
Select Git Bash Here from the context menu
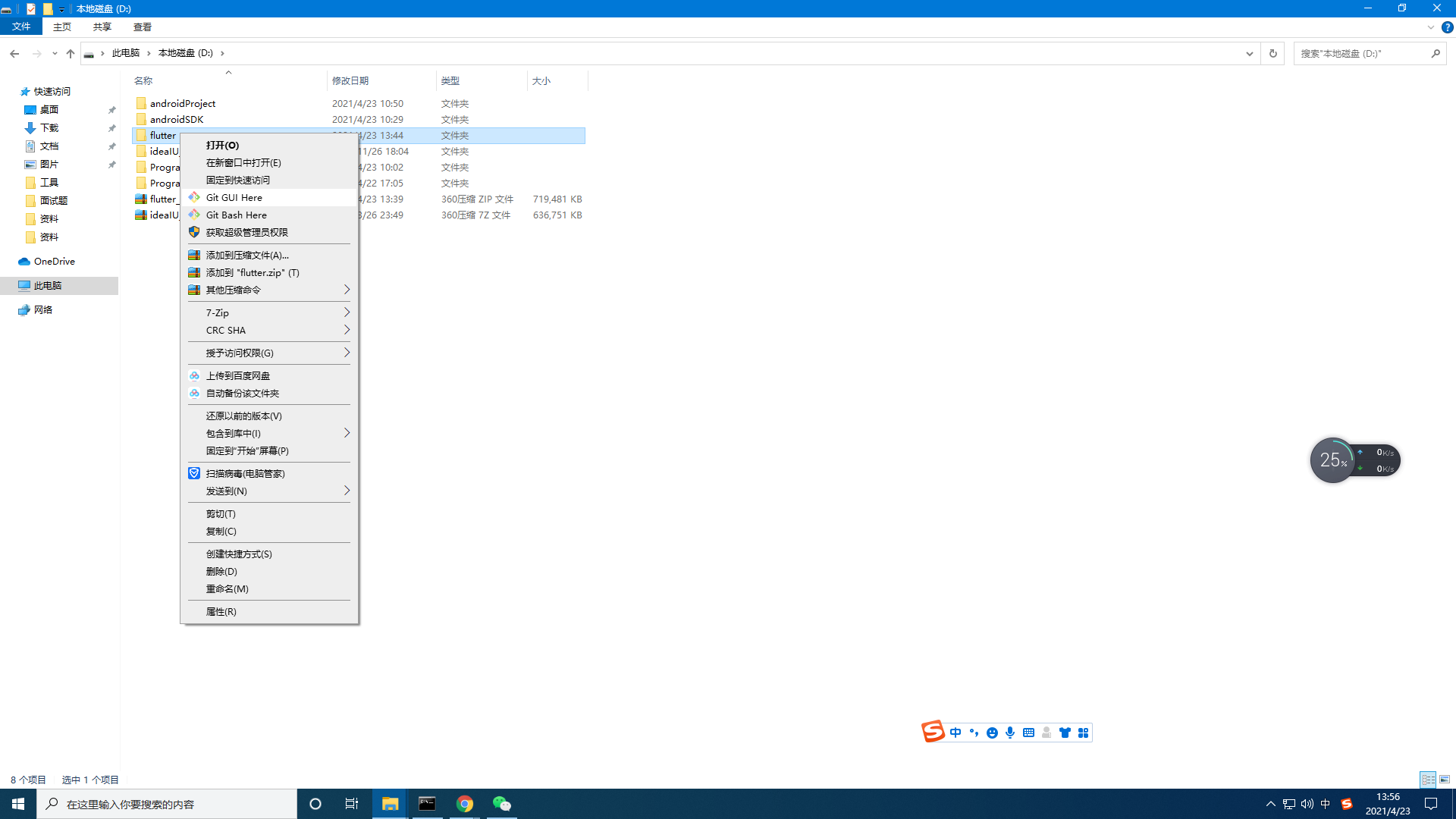[237, 215]
